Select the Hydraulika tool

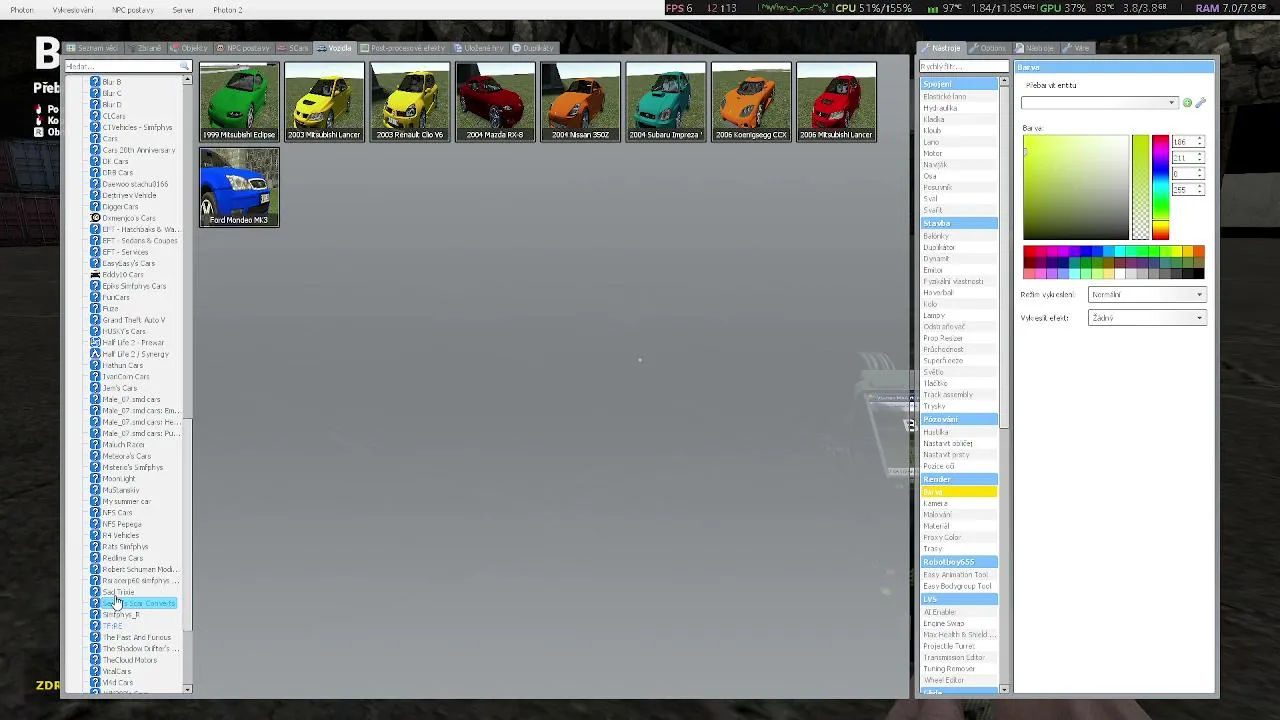tap(959, 108)
